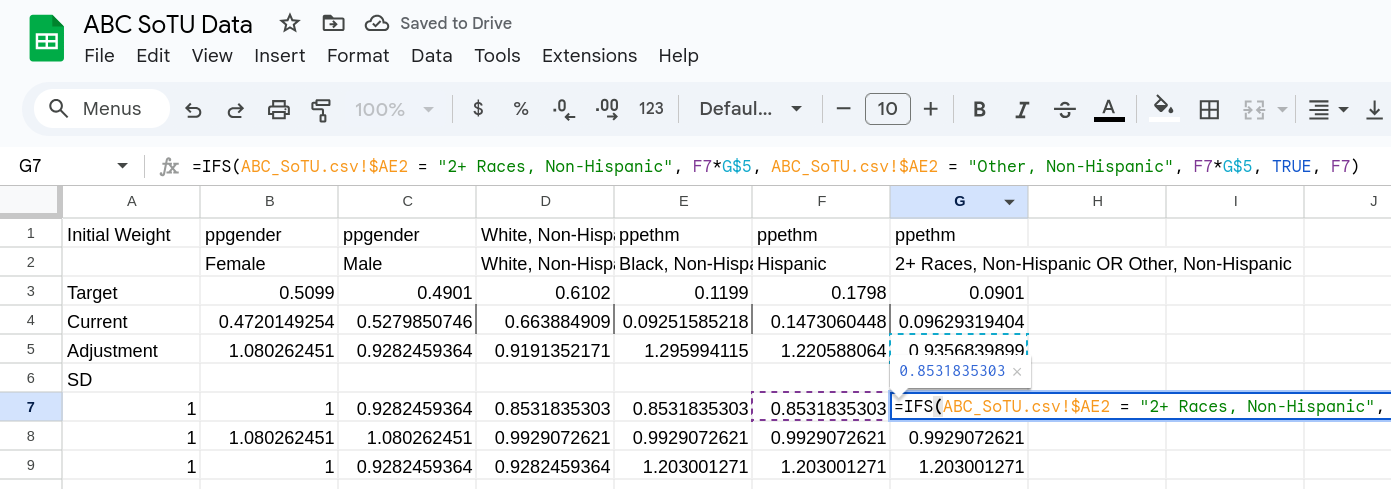
Task: Dismiss the formula result preview tooltip
Action: coord(1017,371)
